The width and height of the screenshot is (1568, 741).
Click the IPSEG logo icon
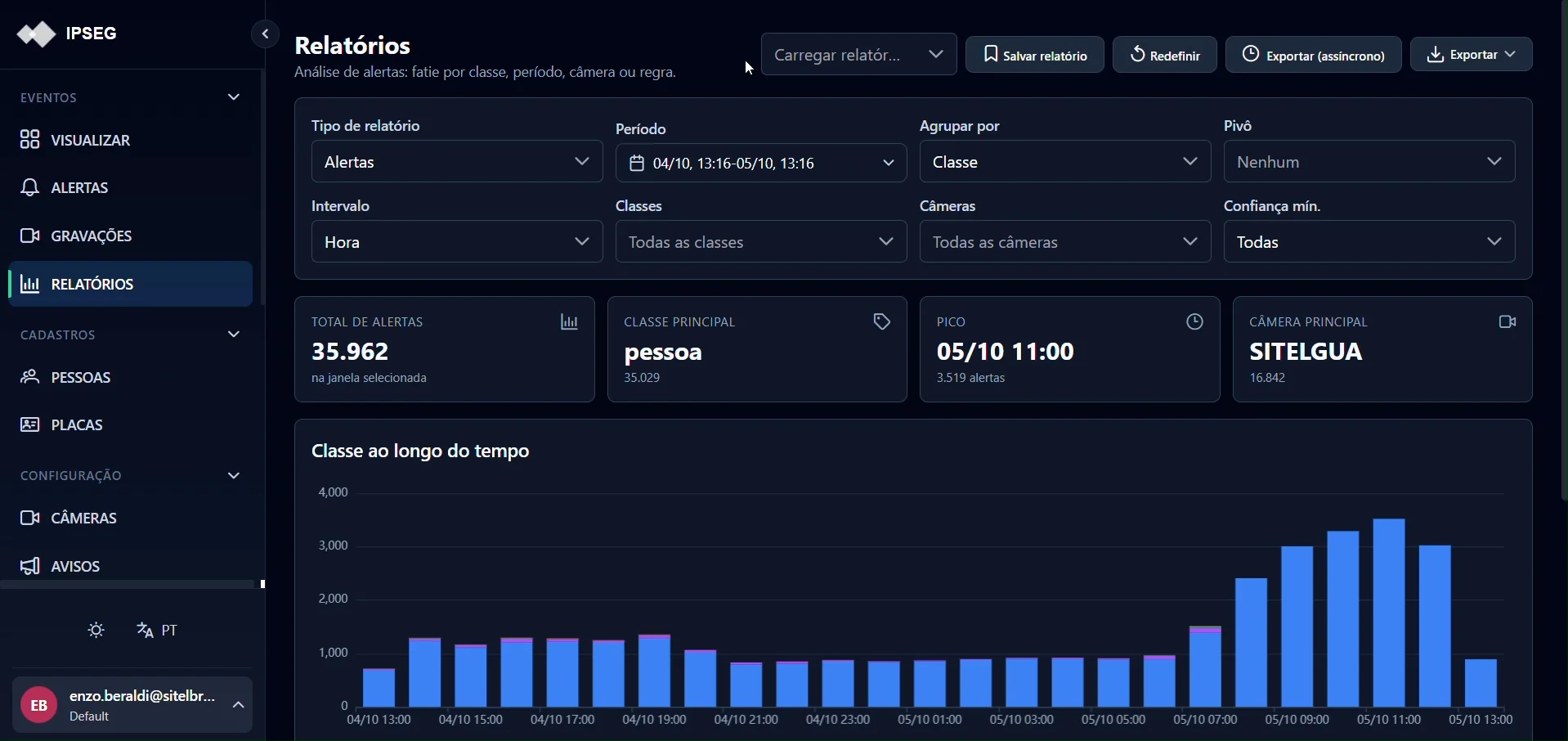37,34
